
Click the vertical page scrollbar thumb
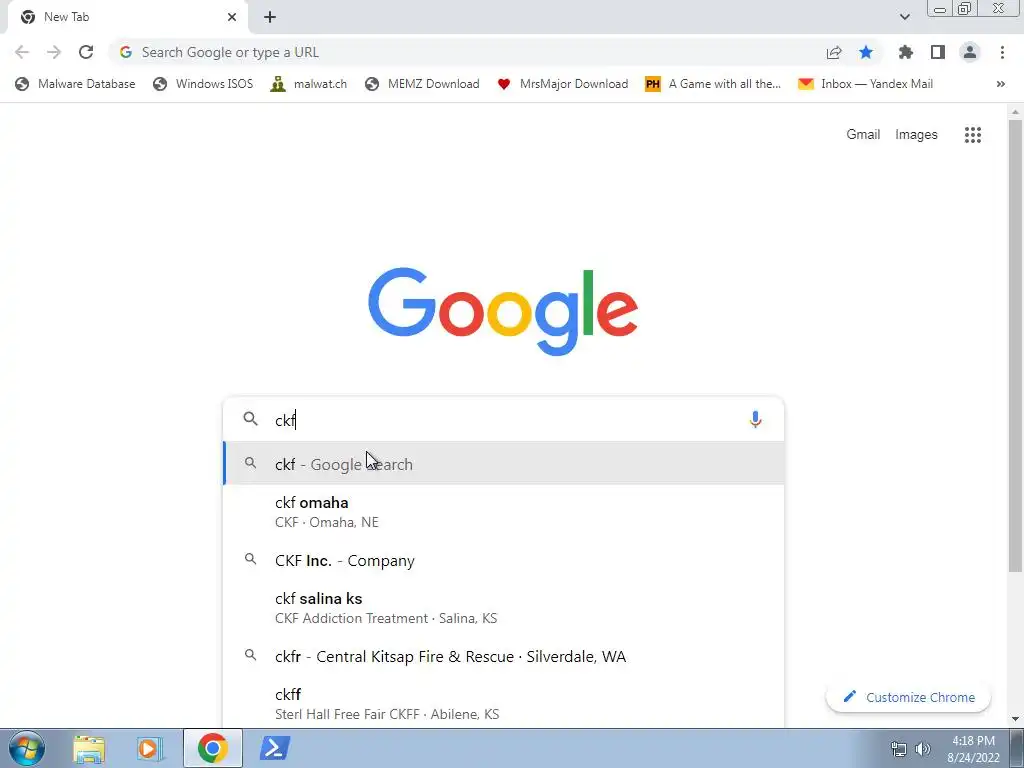point(1015,346)
